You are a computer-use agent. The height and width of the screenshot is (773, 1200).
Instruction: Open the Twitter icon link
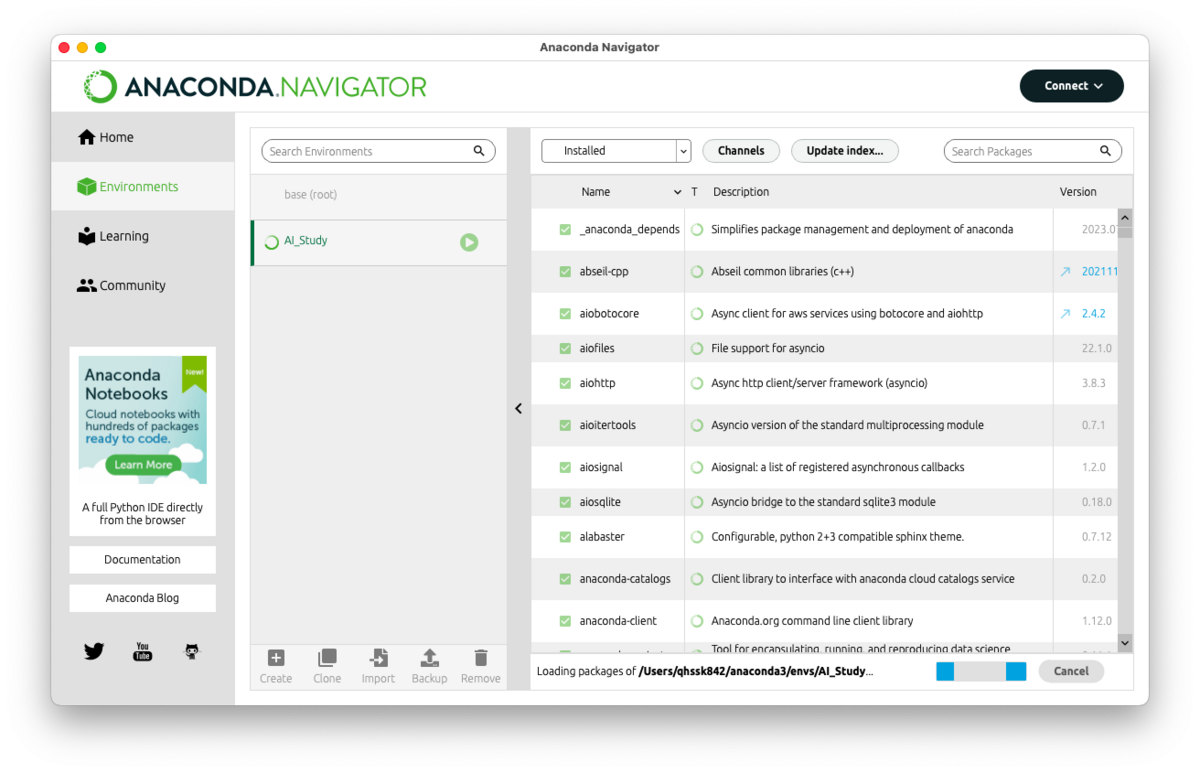tap(94, 651)
